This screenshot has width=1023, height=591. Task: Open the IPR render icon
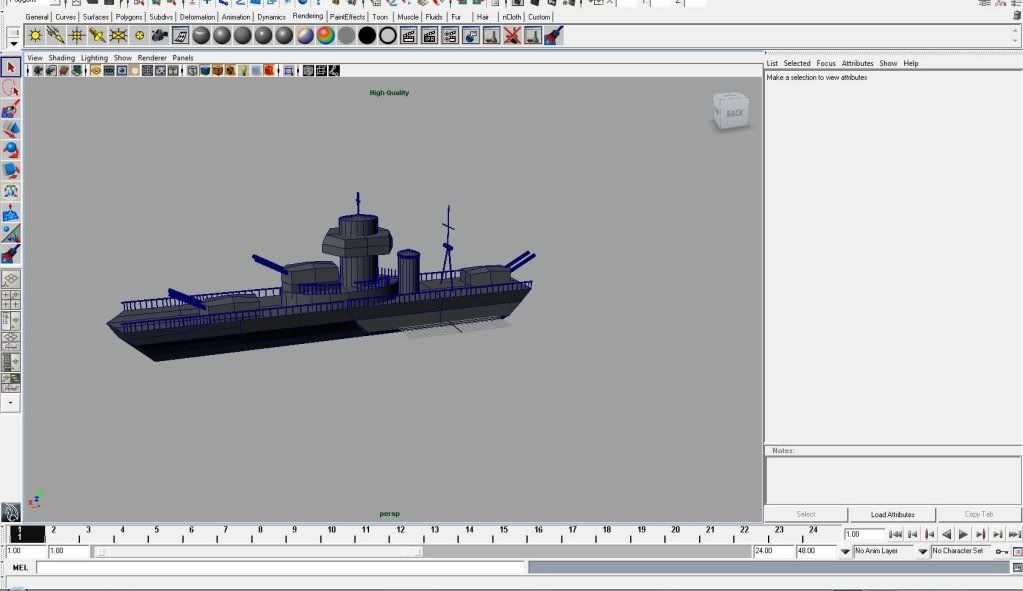(x=429, y=35)
